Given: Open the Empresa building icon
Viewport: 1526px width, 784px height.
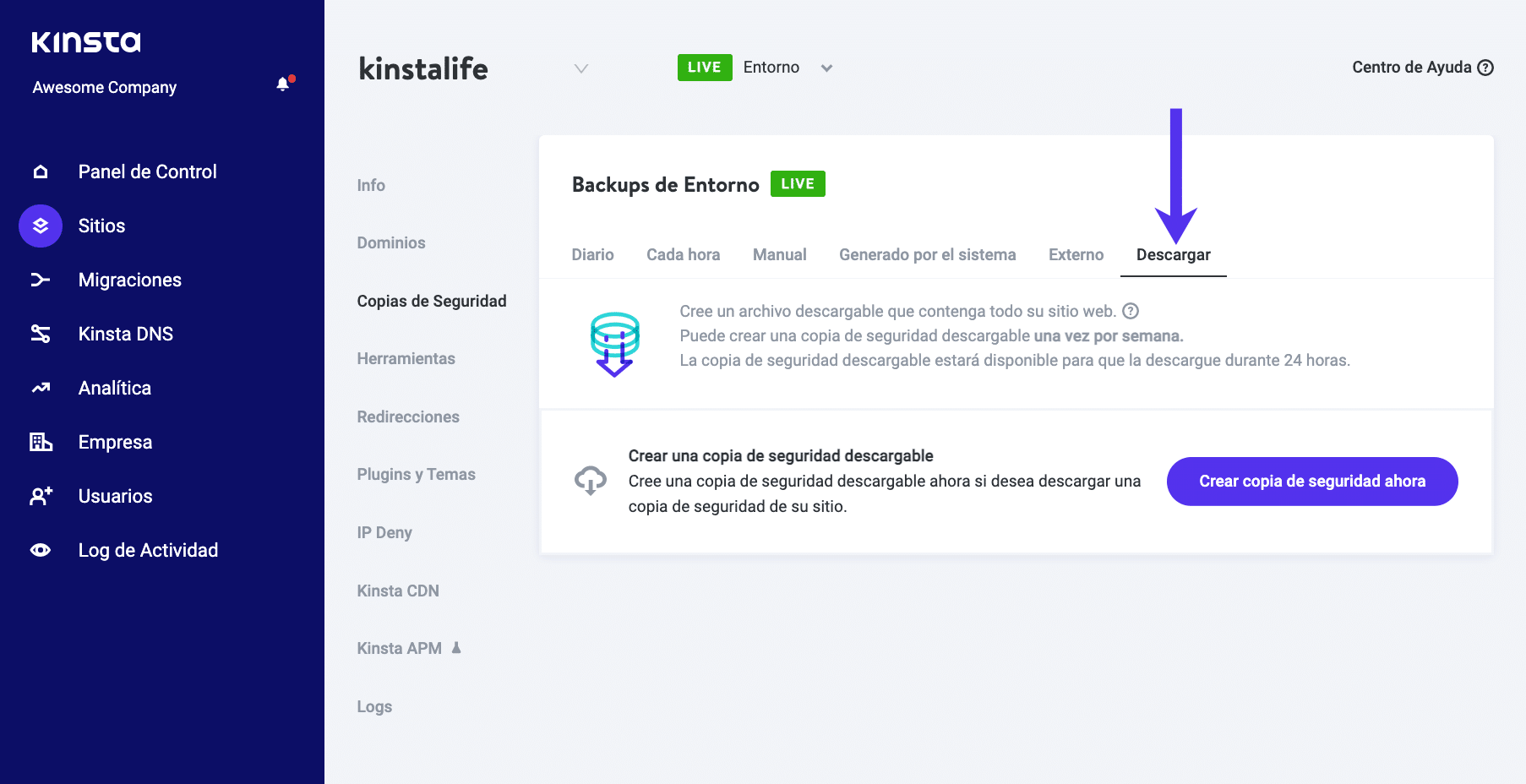Looking at the screenshot, I should (41, 442).
